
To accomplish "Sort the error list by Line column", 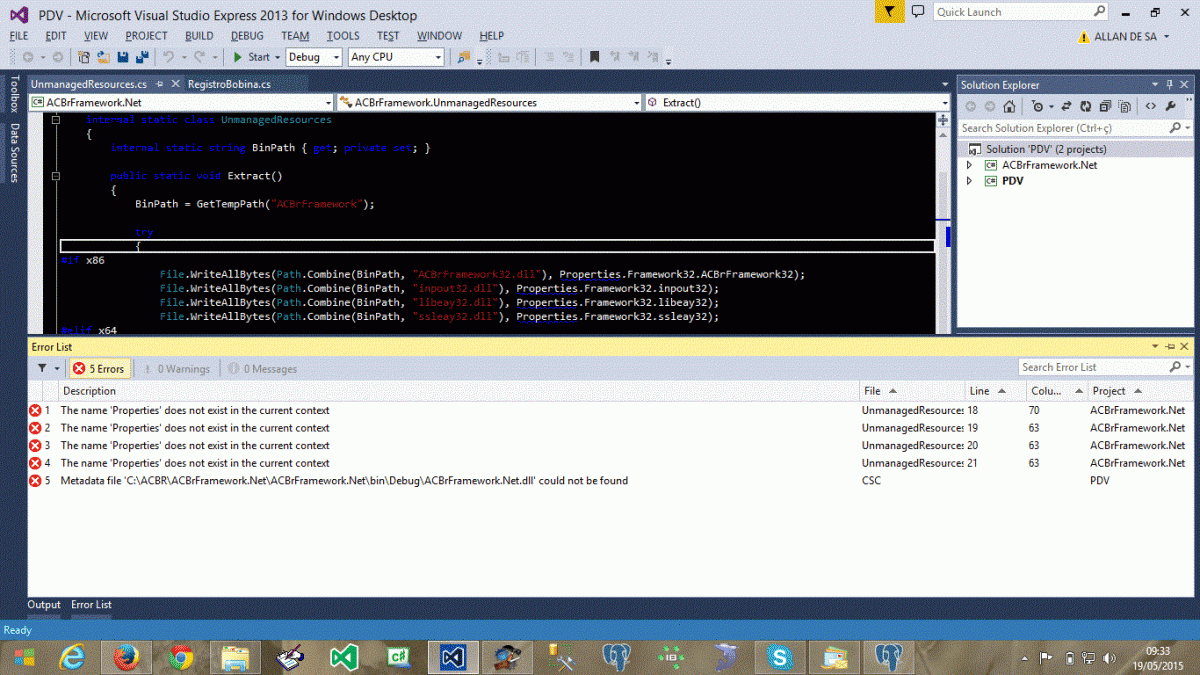I will [x=993, y=391].
